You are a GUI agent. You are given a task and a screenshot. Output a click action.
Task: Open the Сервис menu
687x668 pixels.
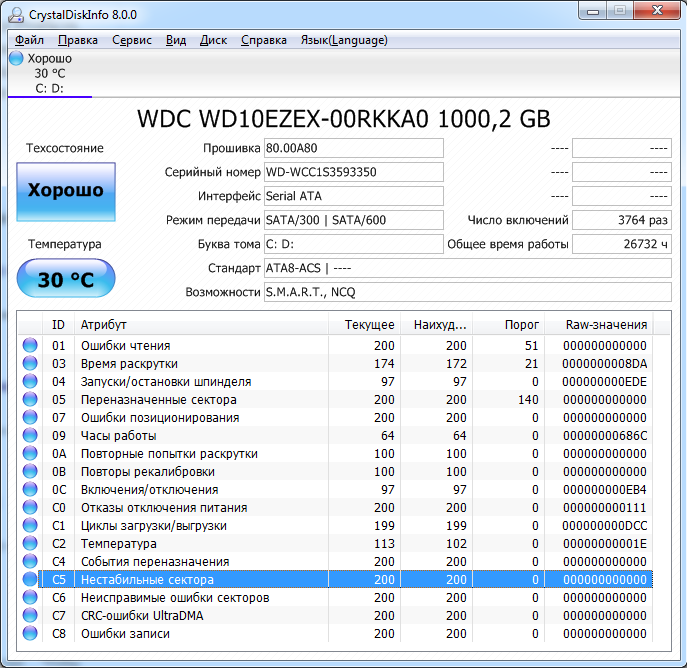[131, 40]
